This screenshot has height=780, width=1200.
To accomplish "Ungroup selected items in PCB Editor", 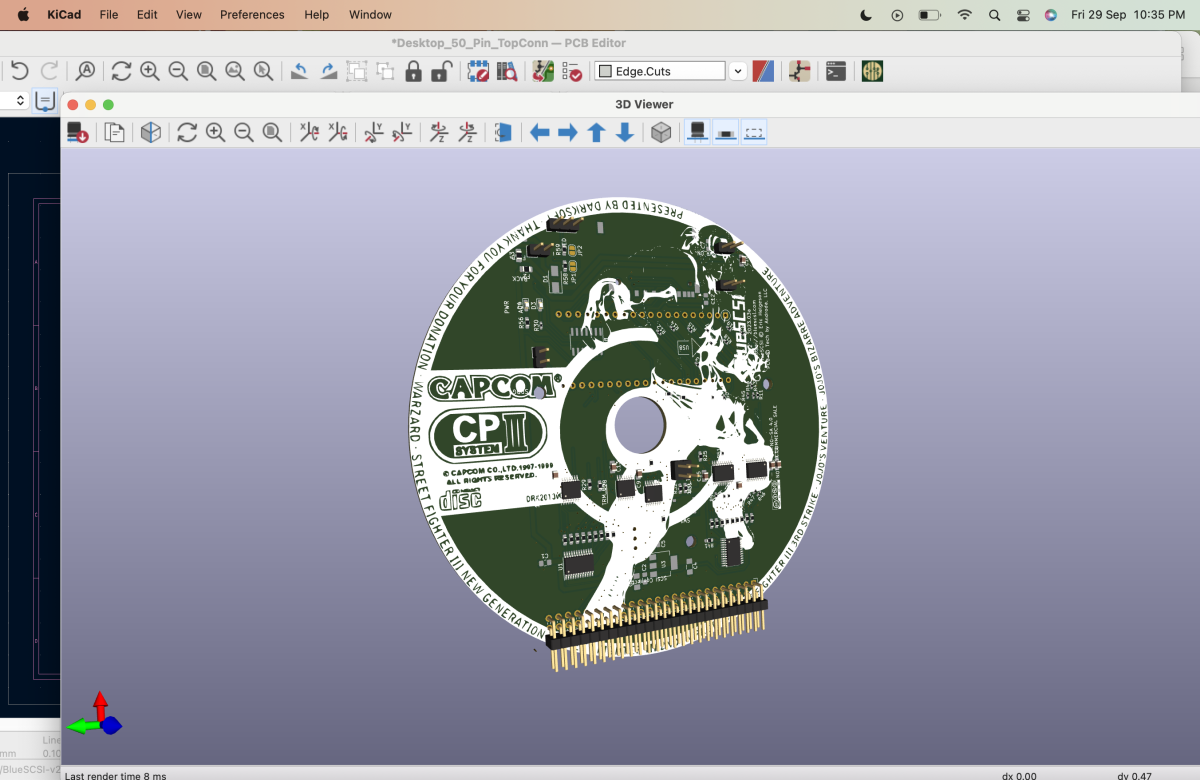I will point(385,71).
